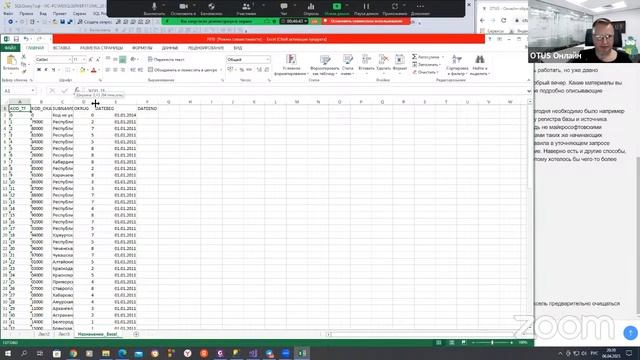The image size is (640, 360).
Task: Toggle italic К formatting
Action: pyautogui.click(x=46, y=70)
